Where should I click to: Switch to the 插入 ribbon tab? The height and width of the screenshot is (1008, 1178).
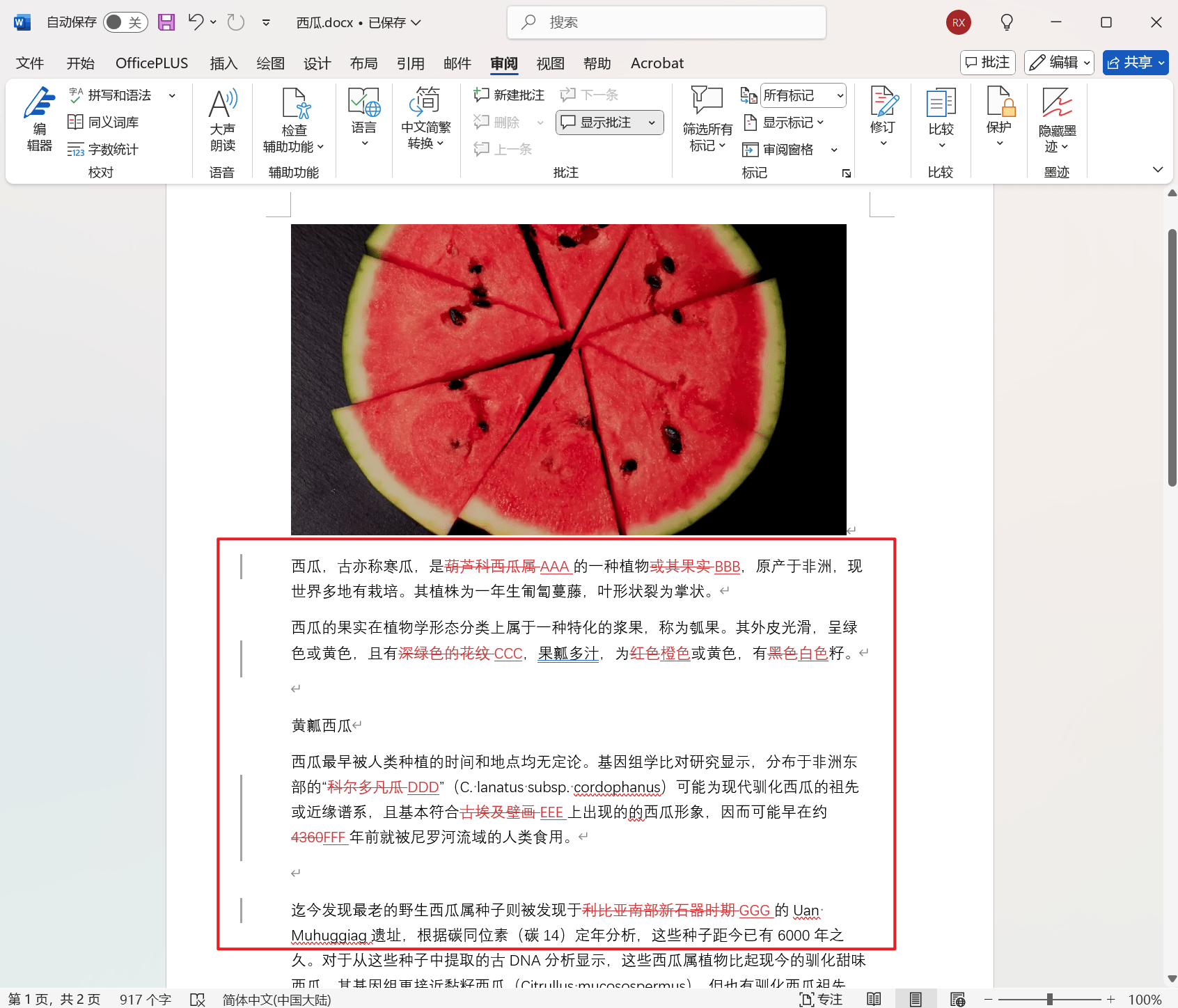click(x=223, y=63)
